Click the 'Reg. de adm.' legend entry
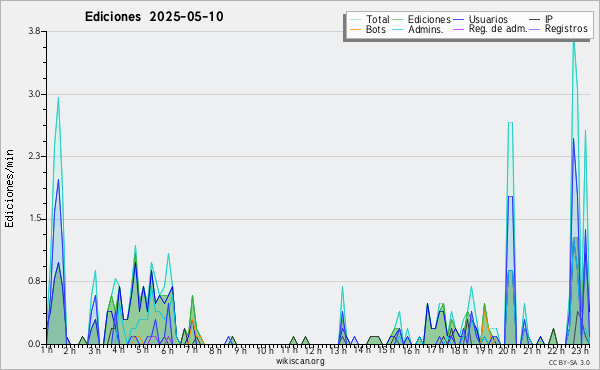 pos(490,29)
